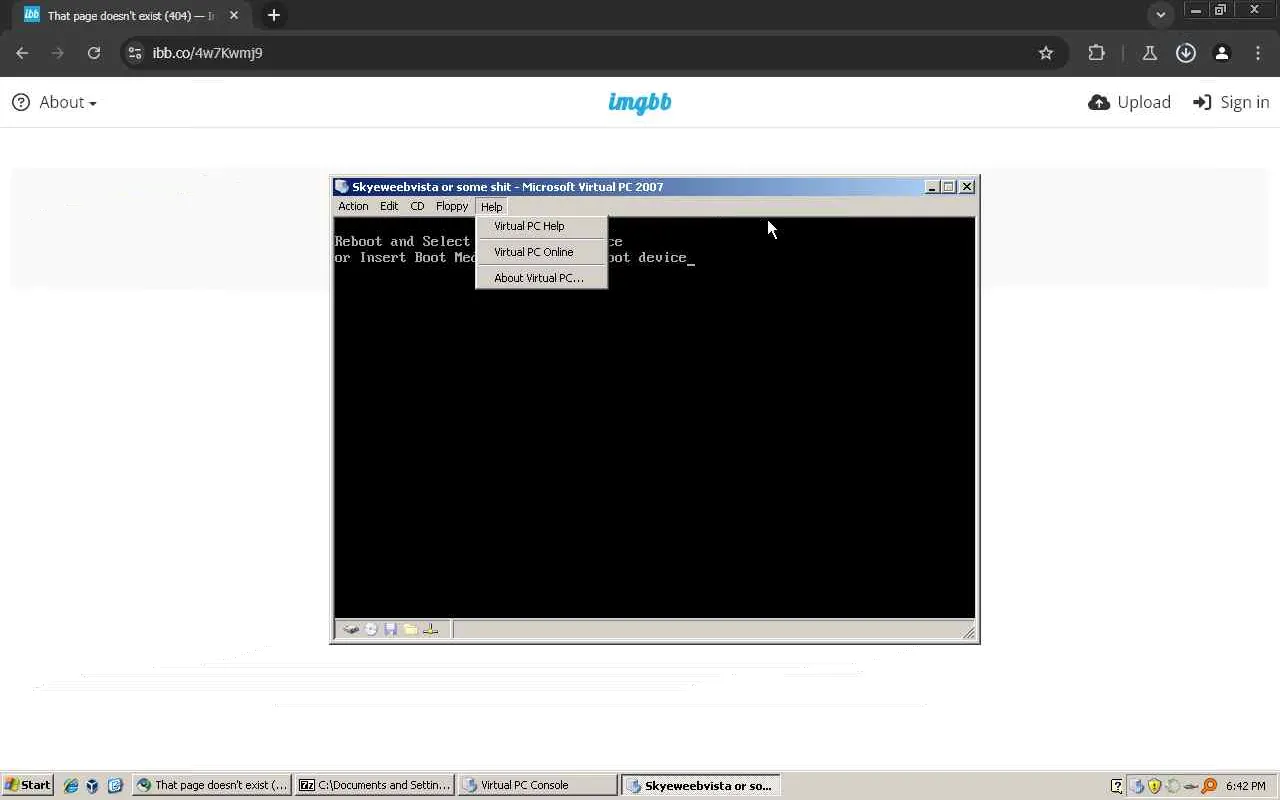This screenshot has height=800, width=1280.
Task: Bookmark this page with the star icon
Action: pyautogui.click(x=1046, y=53)
